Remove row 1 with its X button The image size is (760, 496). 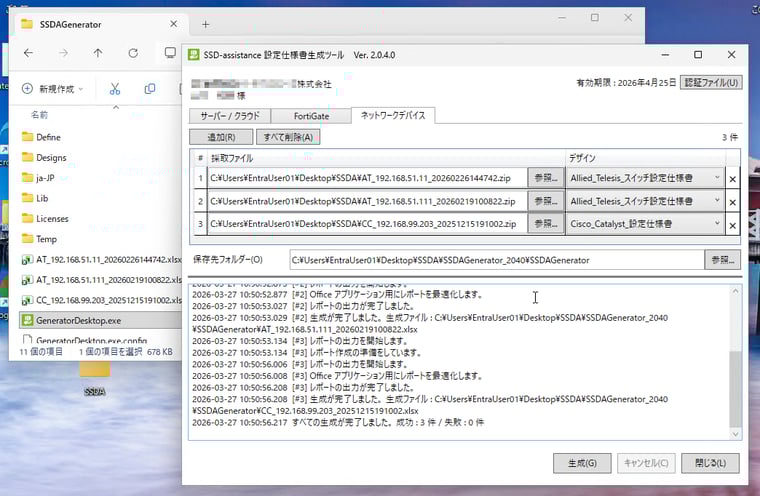click(732, 179)
